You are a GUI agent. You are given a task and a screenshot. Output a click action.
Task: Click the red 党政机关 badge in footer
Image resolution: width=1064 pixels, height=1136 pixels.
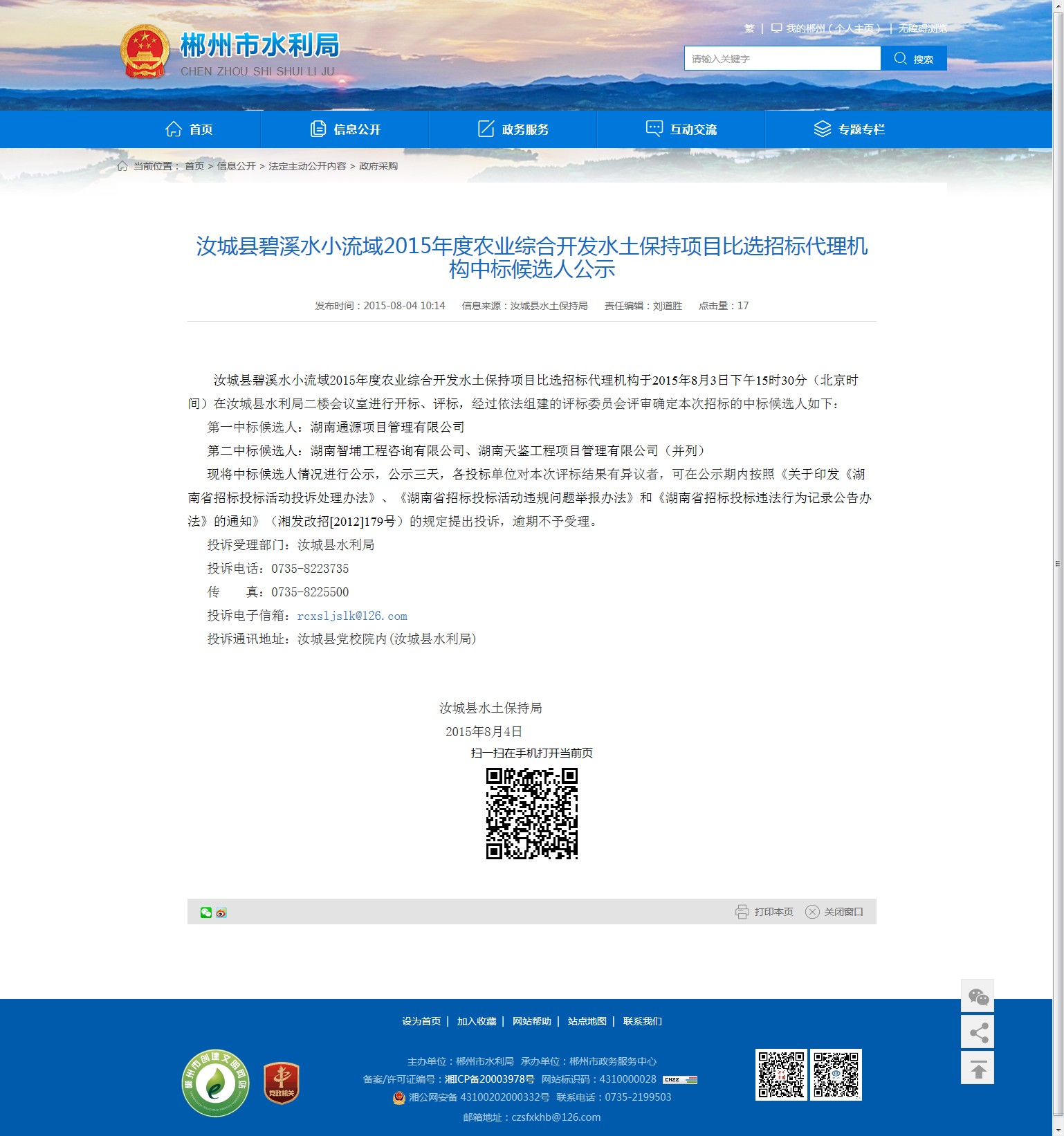pyautogui.click(x=282, y=1083)
